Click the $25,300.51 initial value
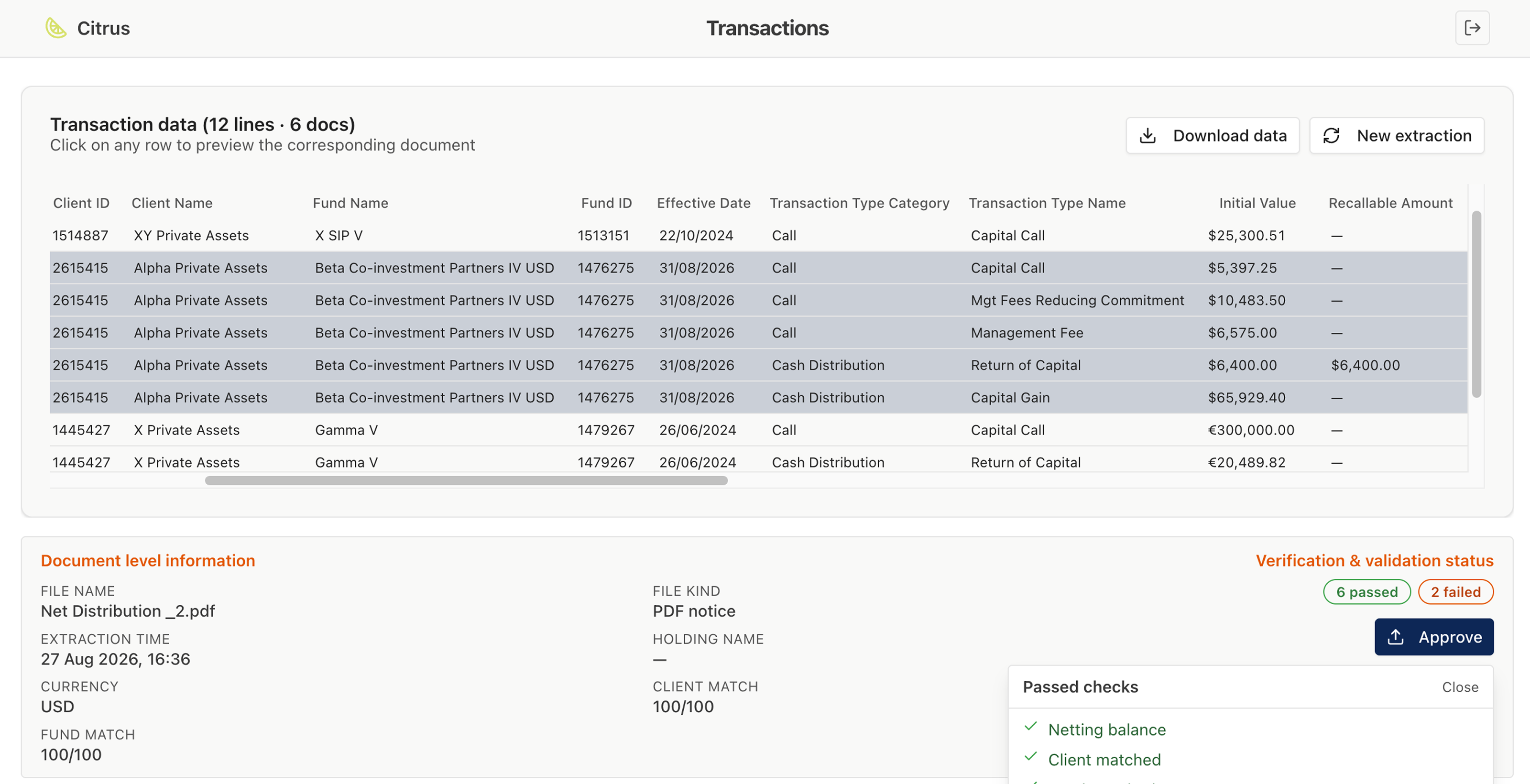Viewport: 1530px width, 784px height. [x=1246, y=235]
